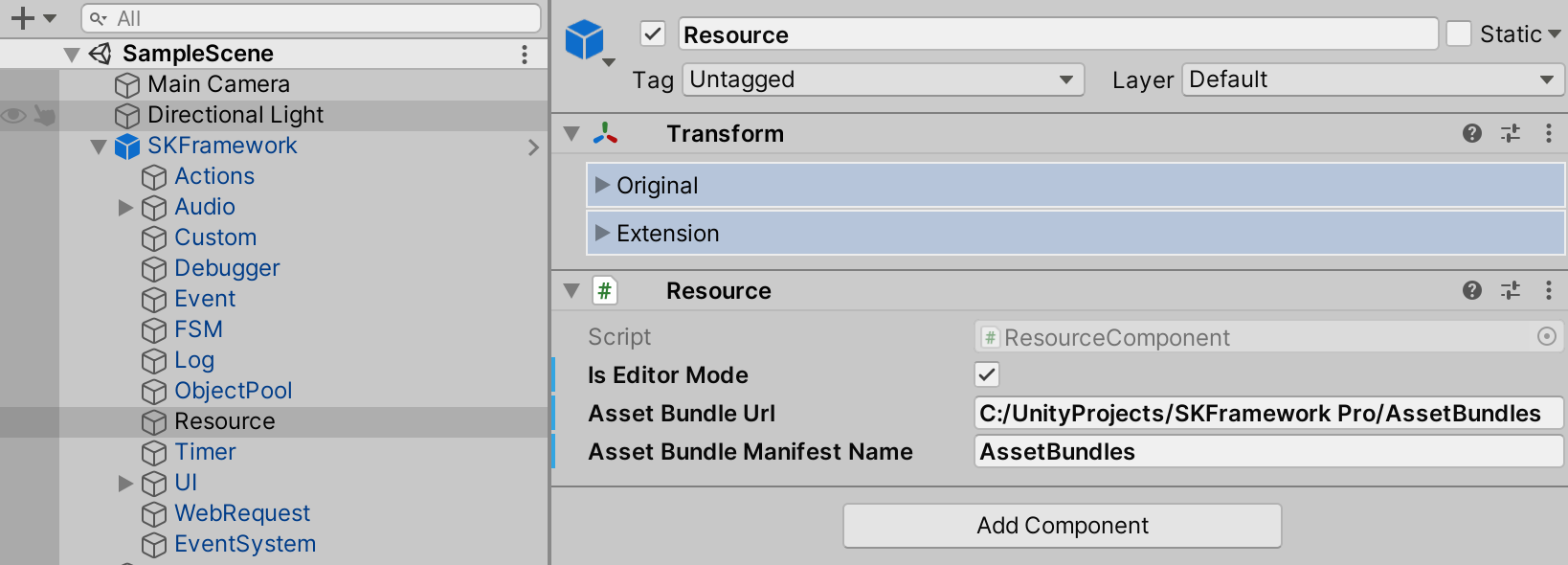Viewport: 1568px width, 565px height.
Task: Click the ResourceComponent script field
Action: [1268, 337]
